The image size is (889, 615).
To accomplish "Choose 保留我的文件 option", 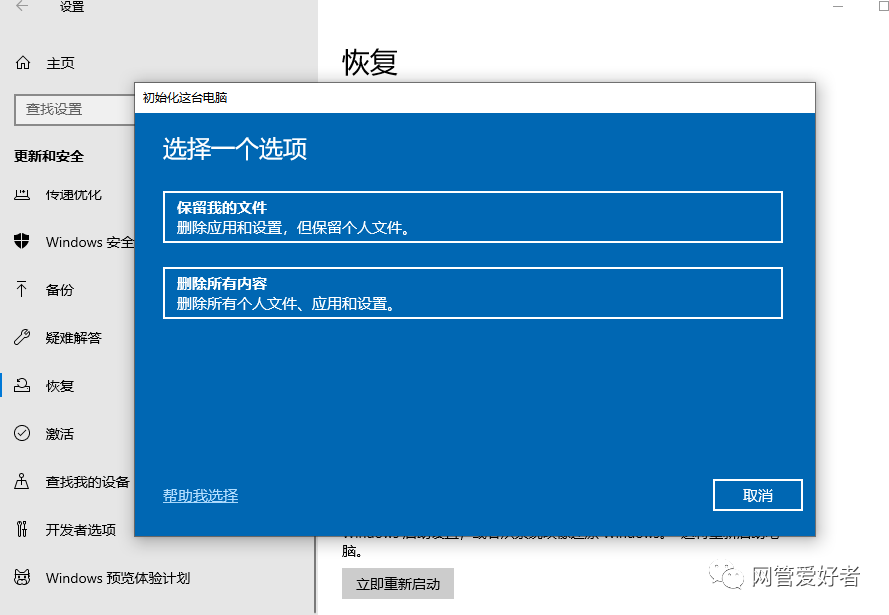I will pyautogui.click(x=473, y=217).
